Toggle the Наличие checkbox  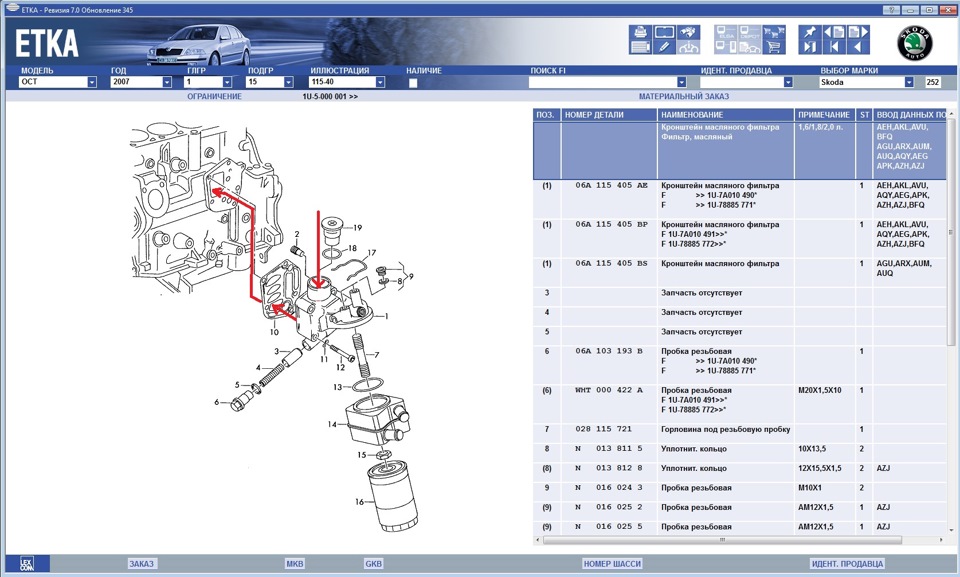(x=413, y=83)
